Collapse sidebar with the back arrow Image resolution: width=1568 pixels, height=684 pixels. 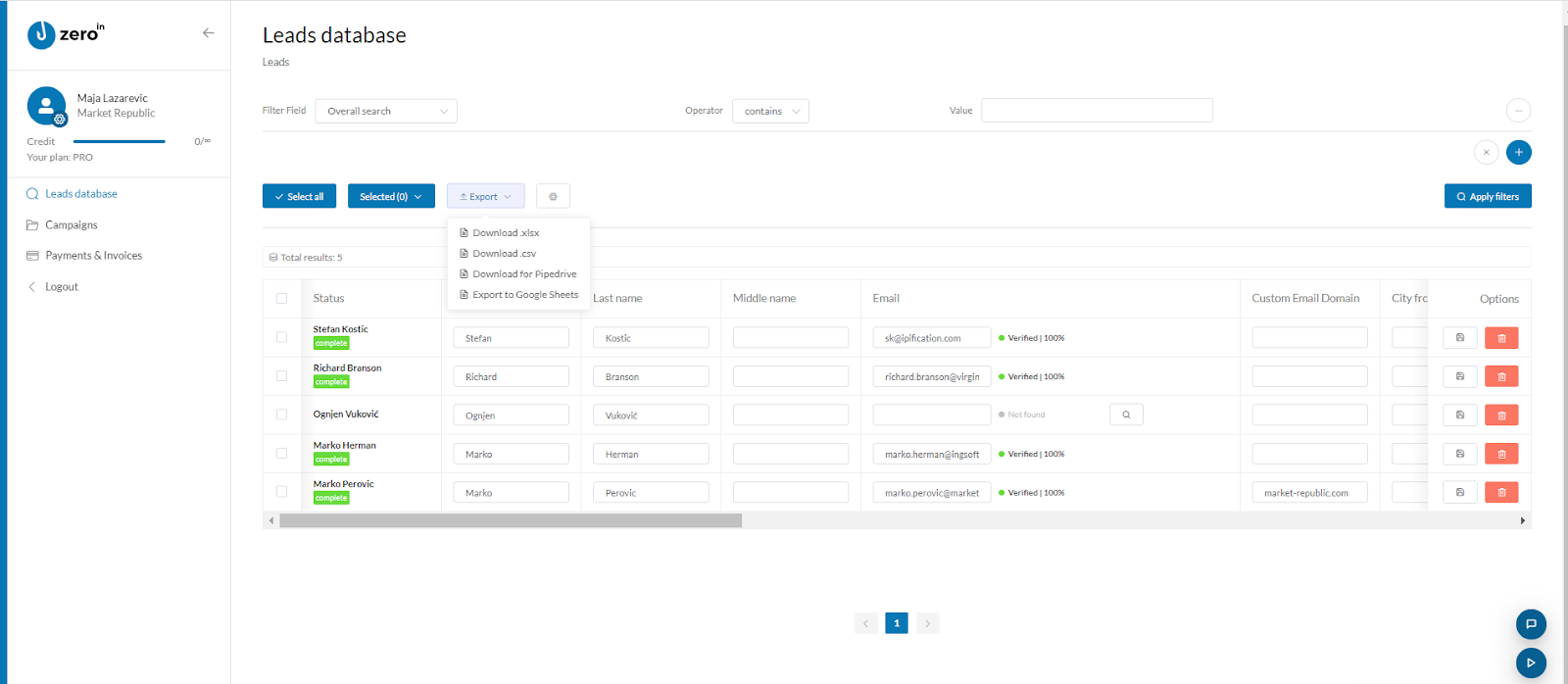click(208, 33)
